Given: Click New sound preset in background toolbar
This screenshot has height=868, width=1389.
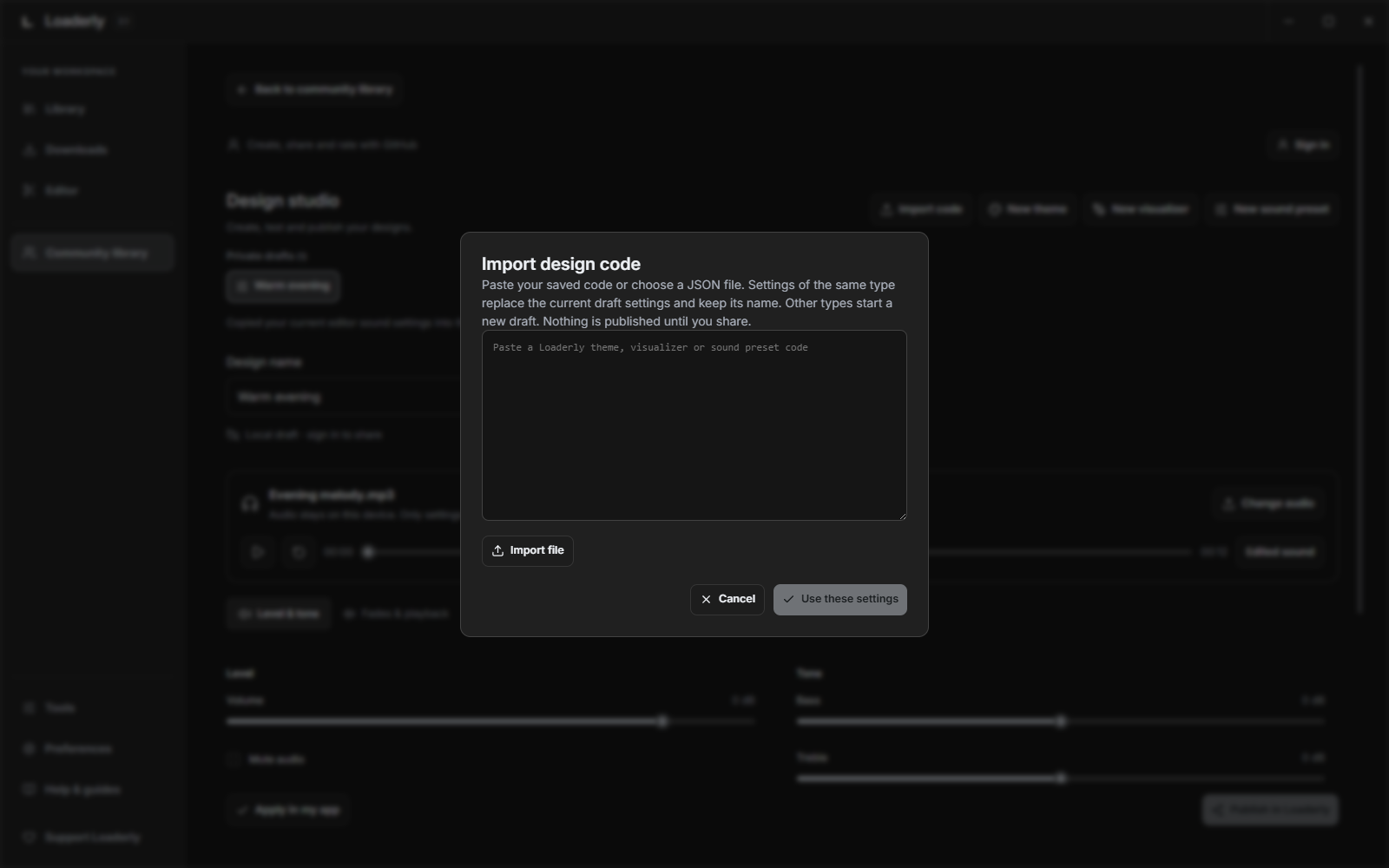Looking at the screenshot, I should click(1271, 209).
